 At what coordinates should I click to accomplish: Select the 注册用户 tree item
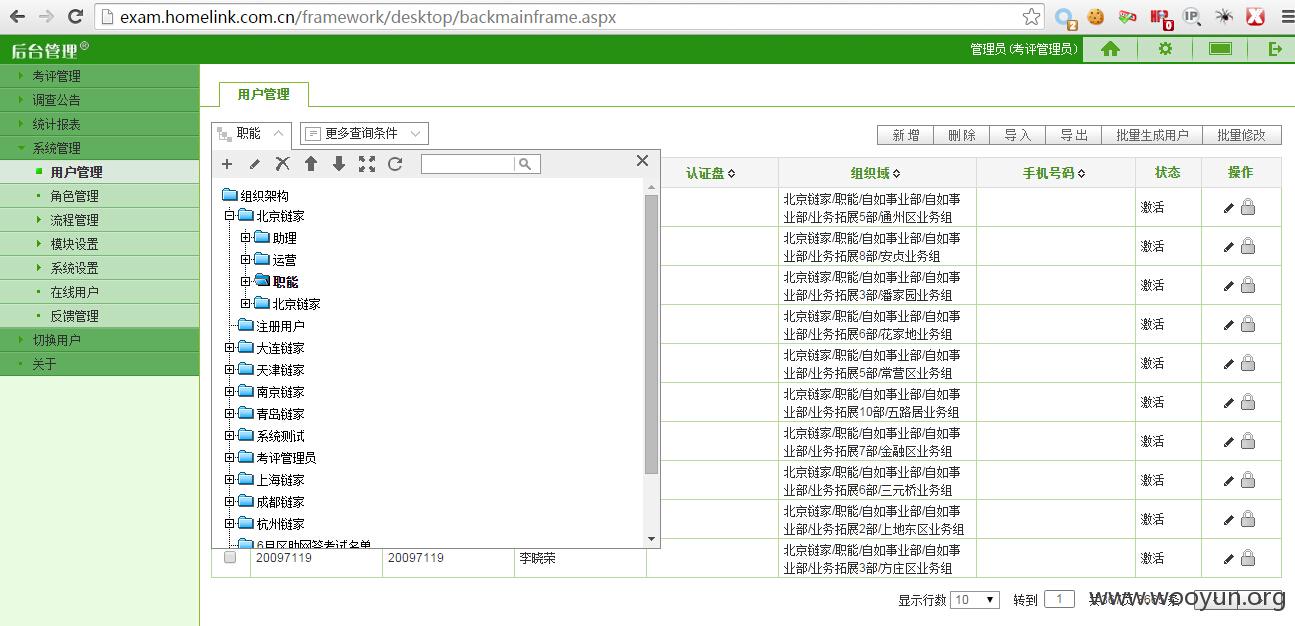[x=280, y=326]
